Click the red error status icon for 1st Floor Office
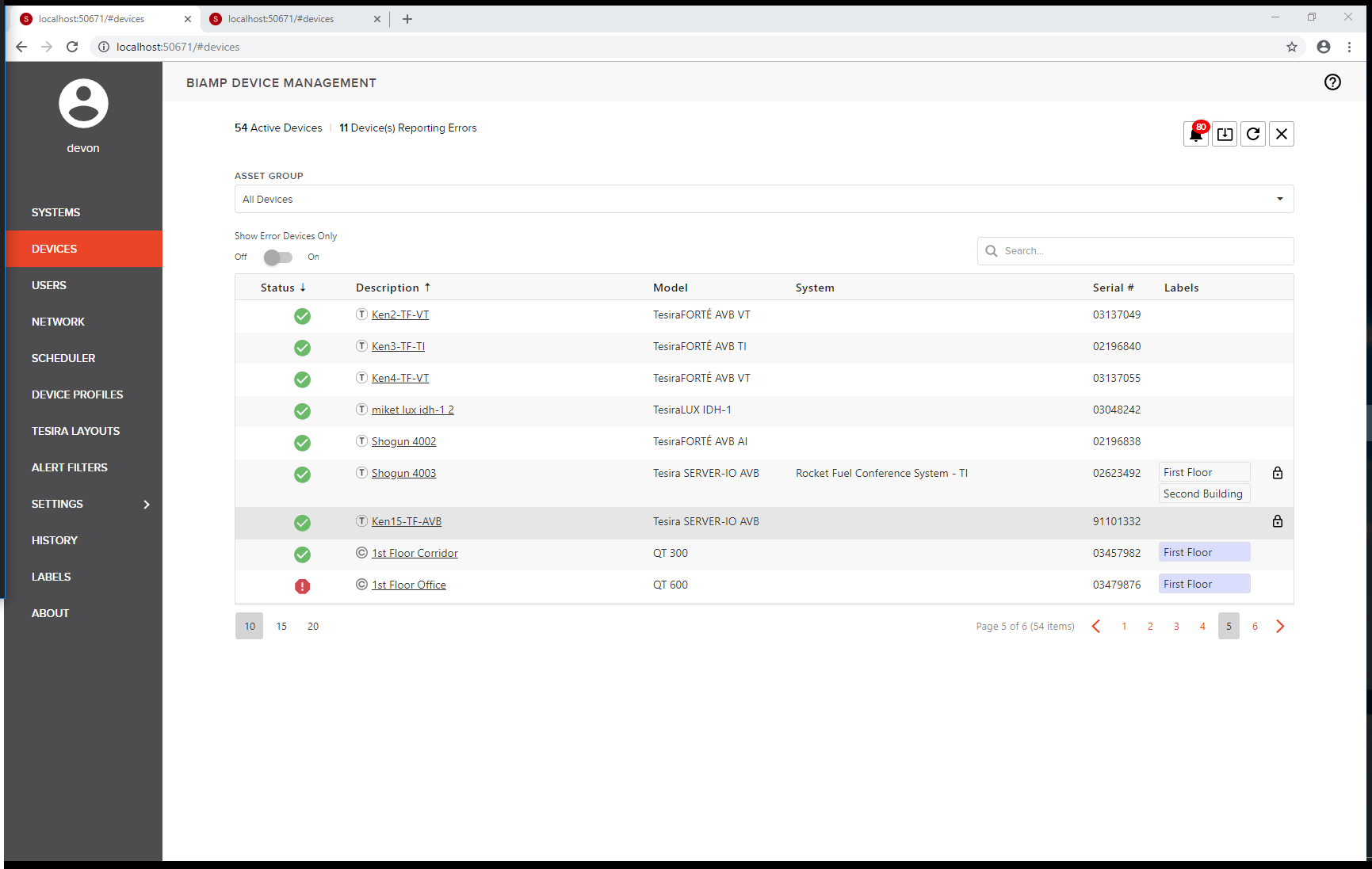Image resolution: width=1372 pixels, height=869 pixels. [x=302, y=586]
